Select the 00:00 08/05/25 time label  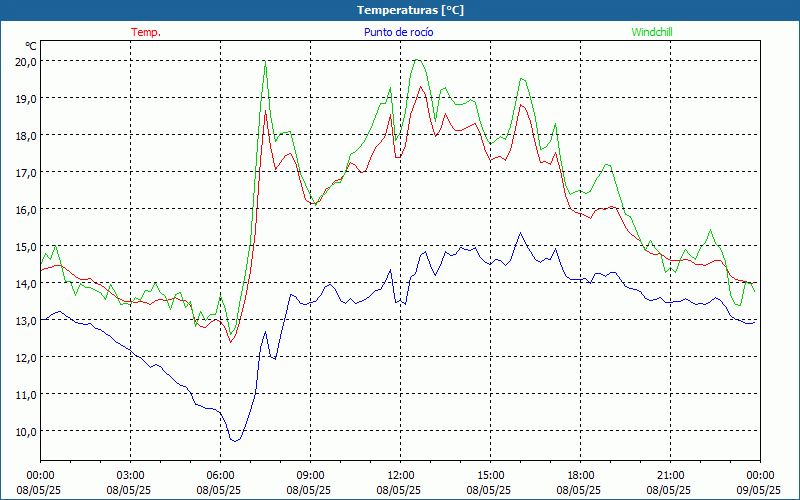click(40, 475)
